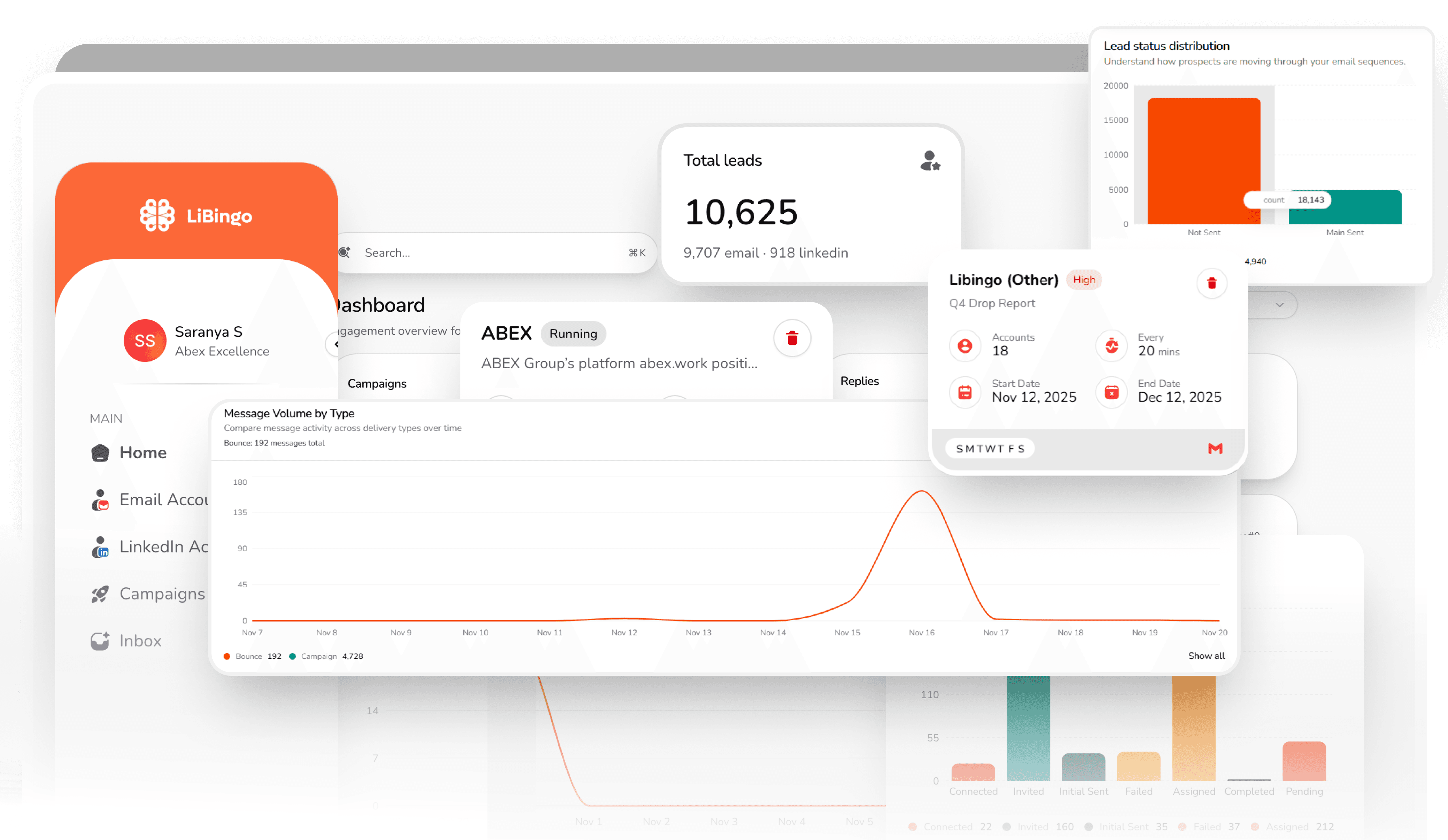1448x840 pixels.
Task: Click Show all link in message chart
Action: 1206,656
